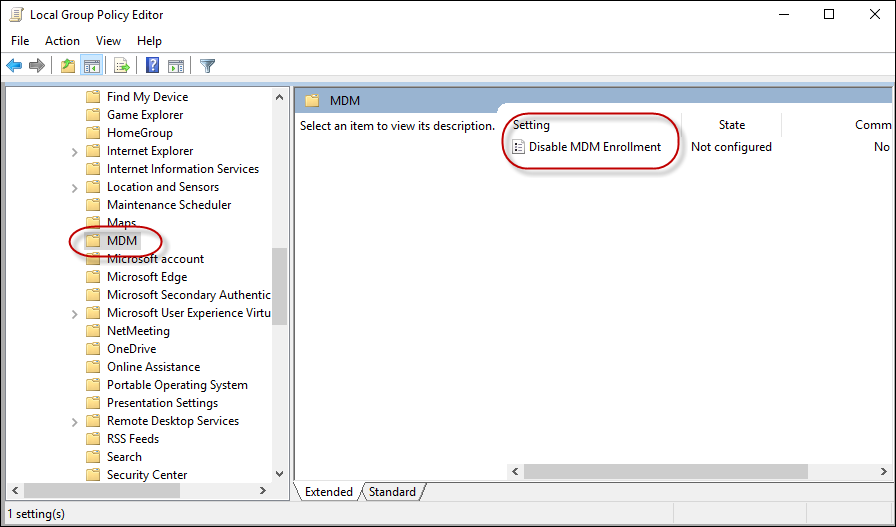
Task: Click the Up One Level folder icon
Action: (x=67, y=66)
